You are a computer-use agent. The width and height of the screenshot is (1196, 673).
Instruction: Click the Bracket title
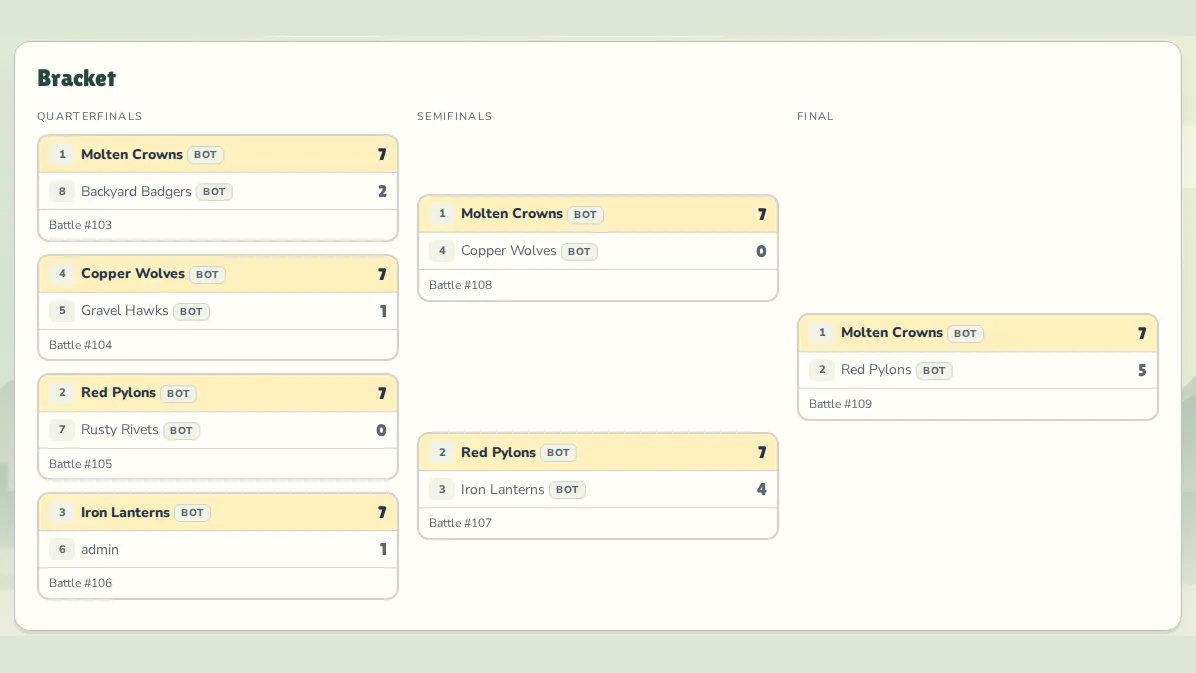pyautogui.click(x=76, y=78)
